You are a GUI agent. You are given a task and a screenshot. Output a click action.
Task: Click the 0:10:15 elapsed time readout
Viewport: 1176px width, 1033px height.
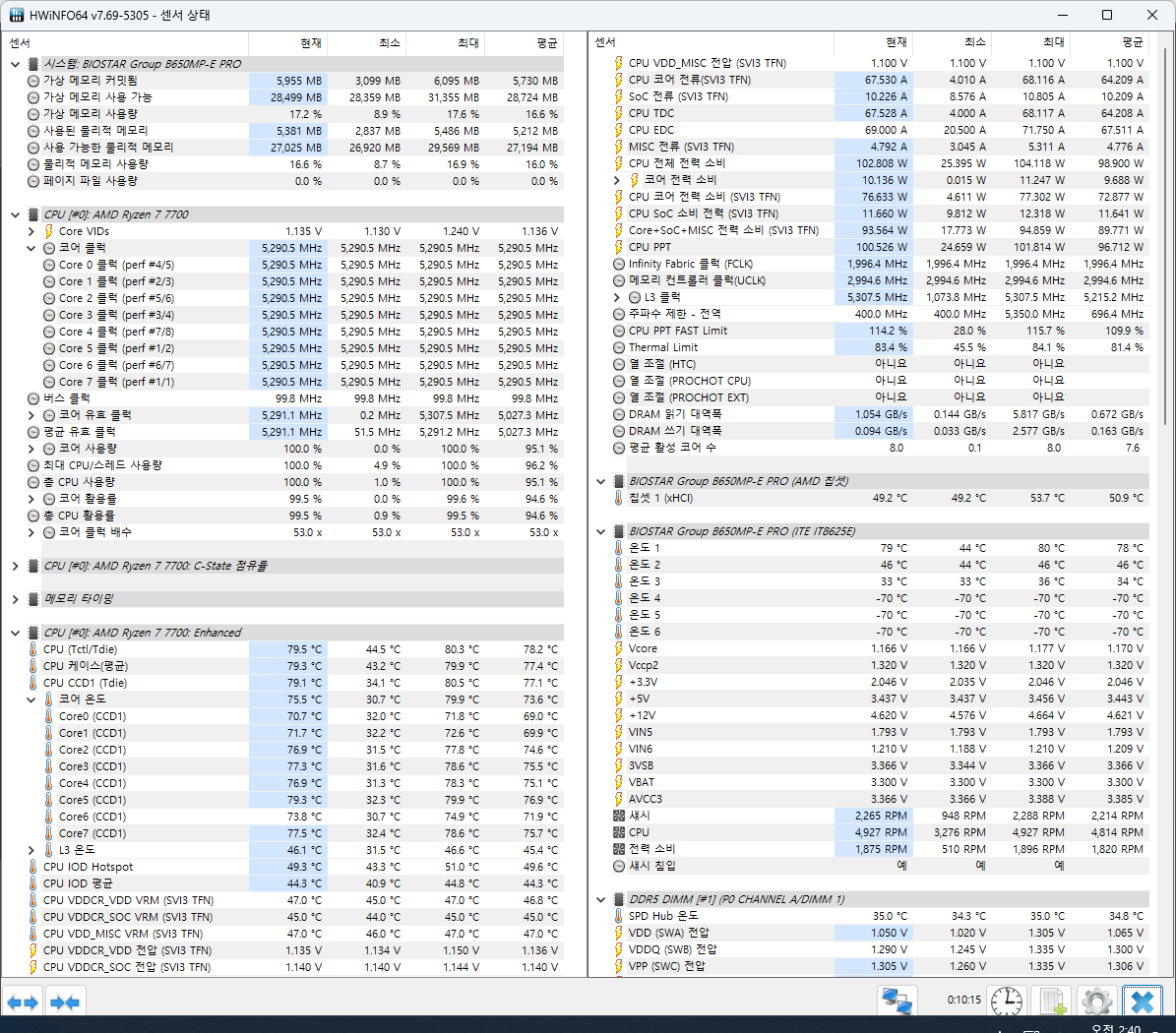[x=963, y=1000]
